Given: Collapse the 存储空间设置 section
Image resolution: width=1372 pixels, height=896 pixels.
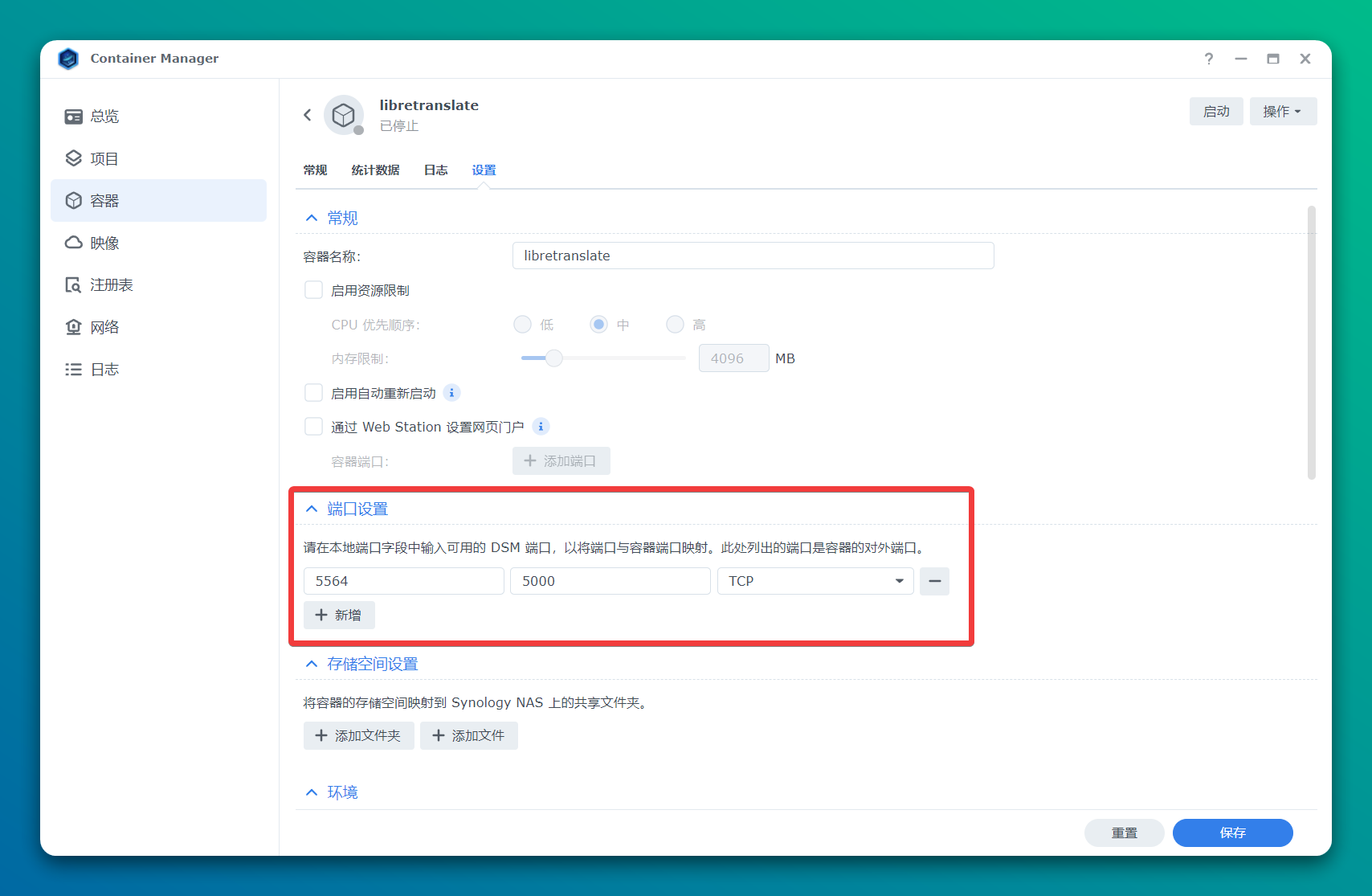Looking at the screenshot, I should pos(312,664).
